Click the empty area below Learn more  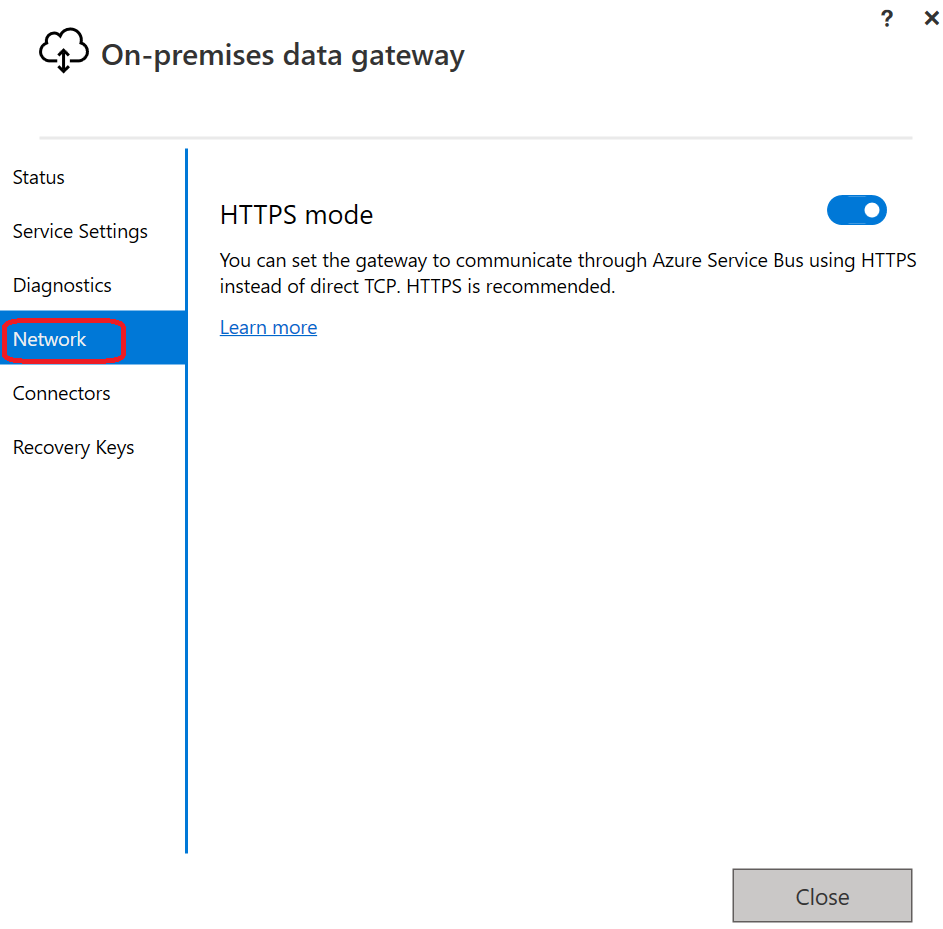tap(565, 589)
